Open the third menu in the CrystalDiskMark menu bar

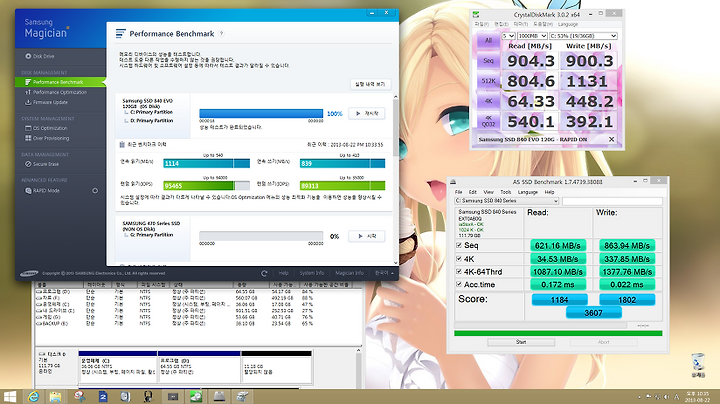pos(521,24)
